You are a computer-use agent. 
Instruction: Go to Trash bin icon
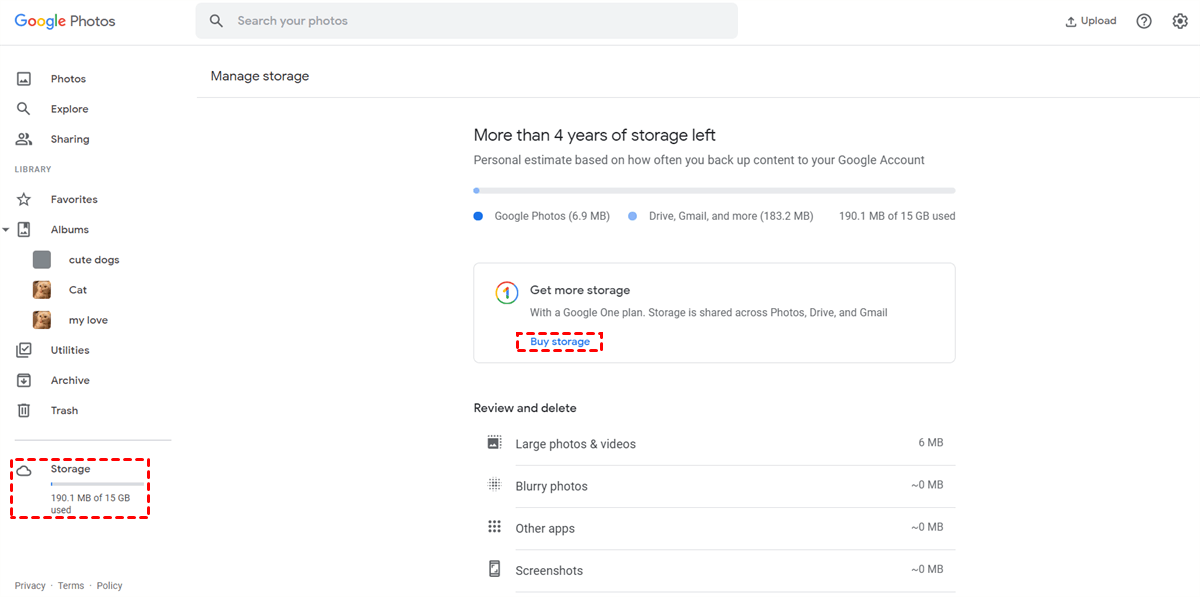(24, 410)
